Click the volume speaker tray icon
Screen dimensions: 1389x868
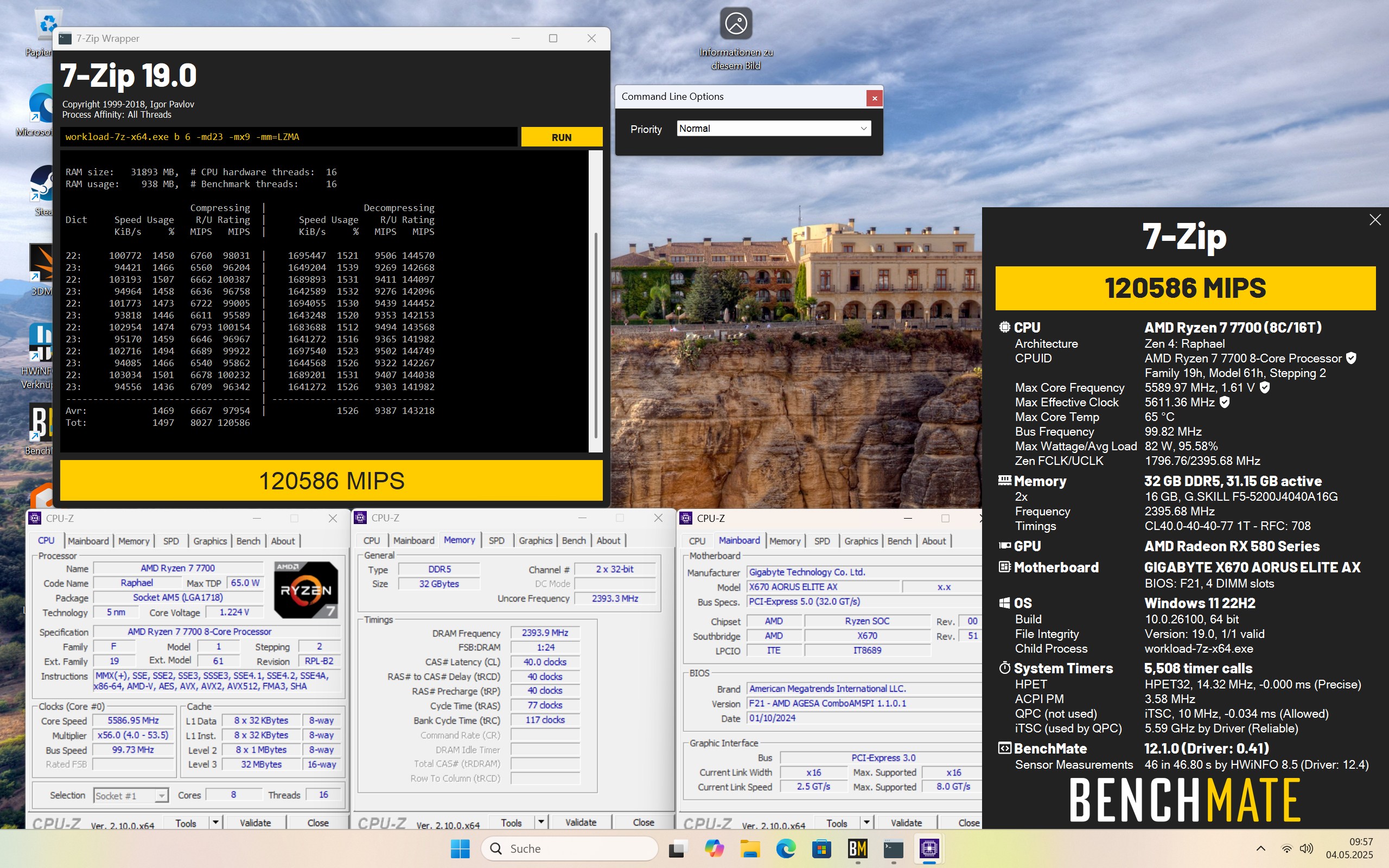tap(1307, 848)
